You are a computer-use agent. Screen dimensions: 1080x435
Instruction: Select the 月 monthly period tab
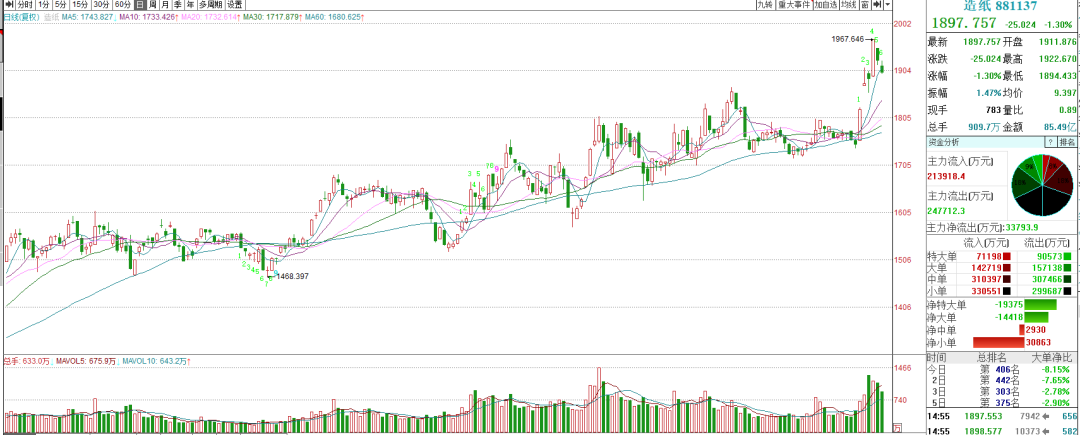point(166,5)
